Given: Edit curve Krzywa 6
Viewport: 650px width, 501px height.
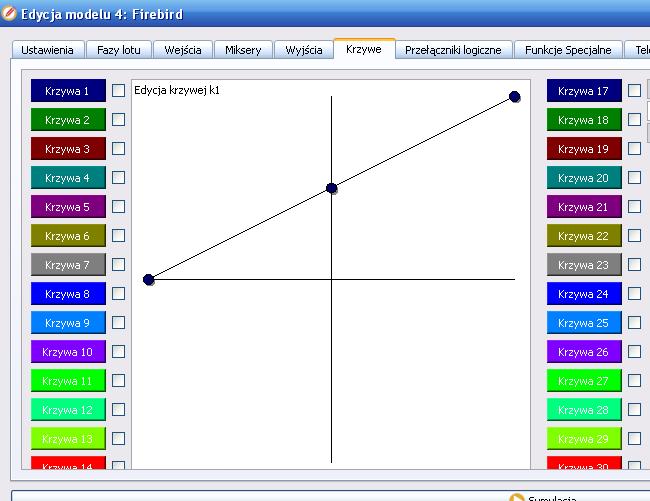Looking at the screenshot, I should coord(68,236).
